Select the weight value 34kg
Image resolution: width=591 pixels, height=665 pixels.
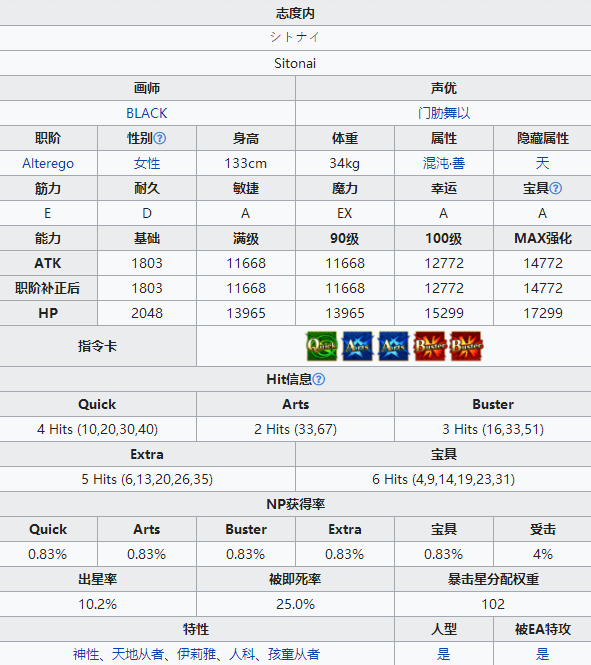tap(345, 163)
